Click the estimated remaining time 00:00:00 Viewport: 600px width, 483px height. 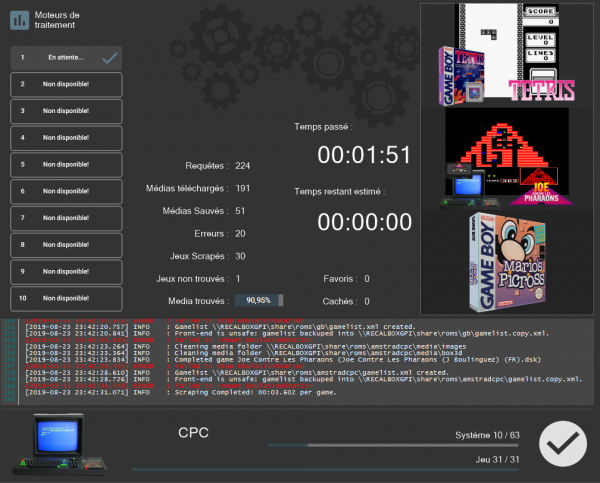click(364, 222)
